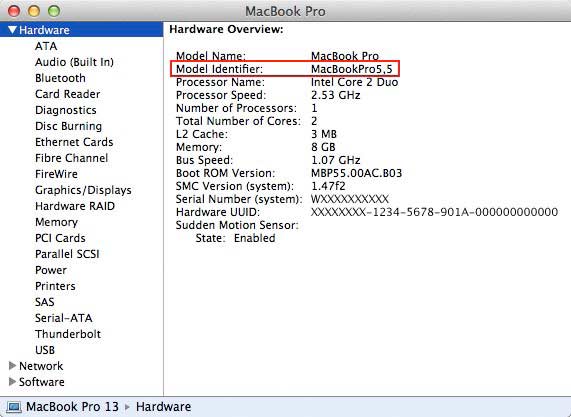Click Boot ROM Version MBP55.00AC.B03

coord(356,173)
